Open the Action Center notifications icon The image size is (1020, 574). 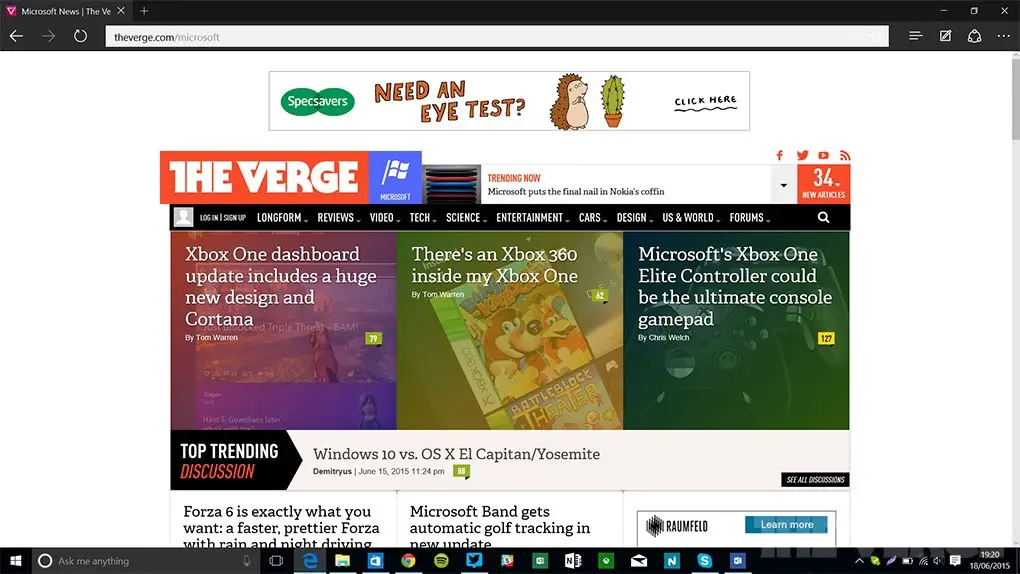[955, 560]
